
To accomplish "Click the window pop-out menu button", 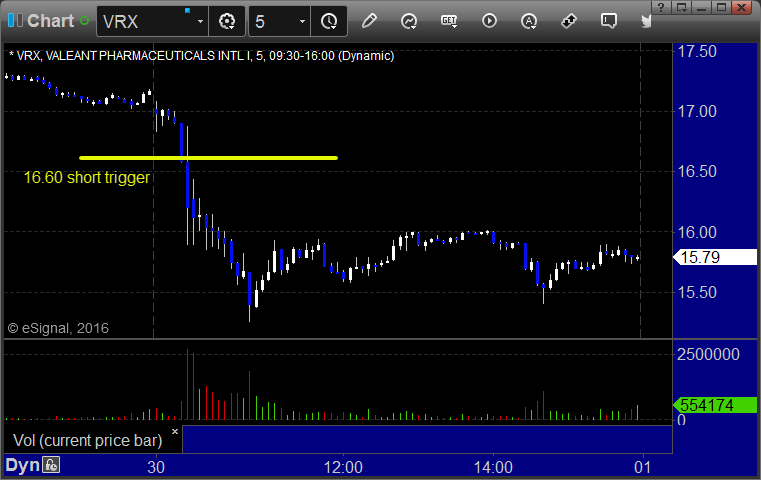I will pyautogui.click(x=682, y=7).
